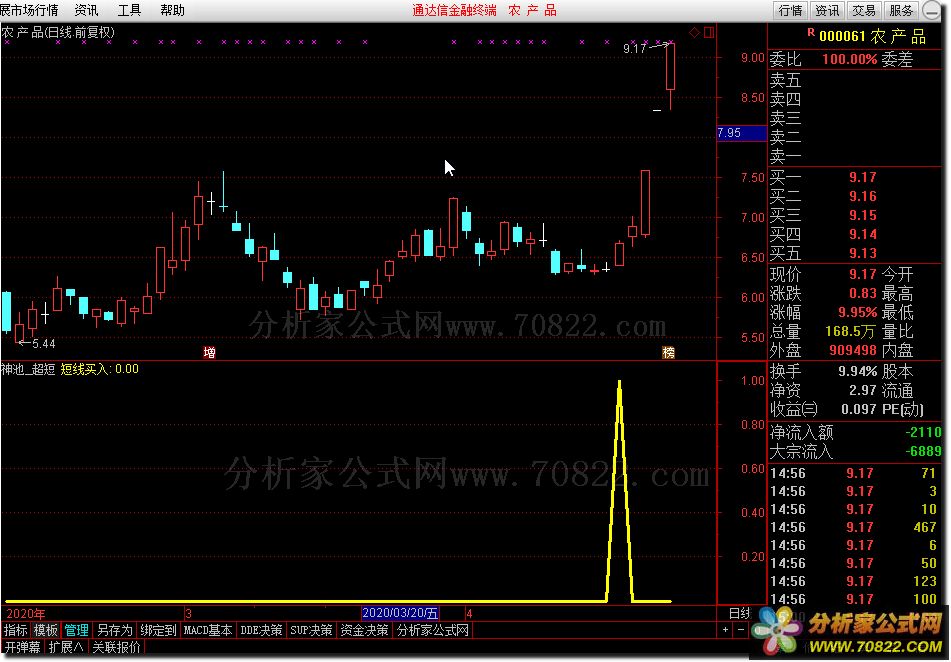
Task: Click the 买四 price 9.14
Action: (x=862, y=234)
